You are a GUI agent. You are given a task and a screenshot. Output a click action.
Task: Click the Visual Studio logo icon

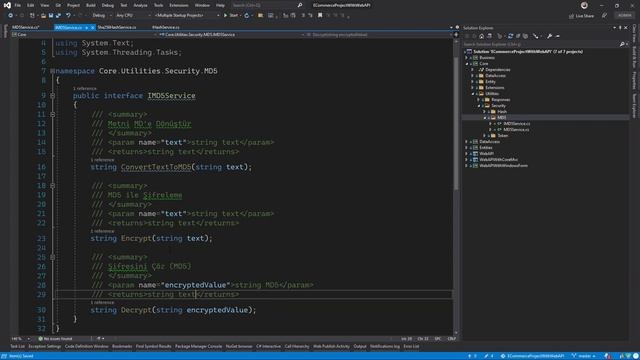[7, 5]
